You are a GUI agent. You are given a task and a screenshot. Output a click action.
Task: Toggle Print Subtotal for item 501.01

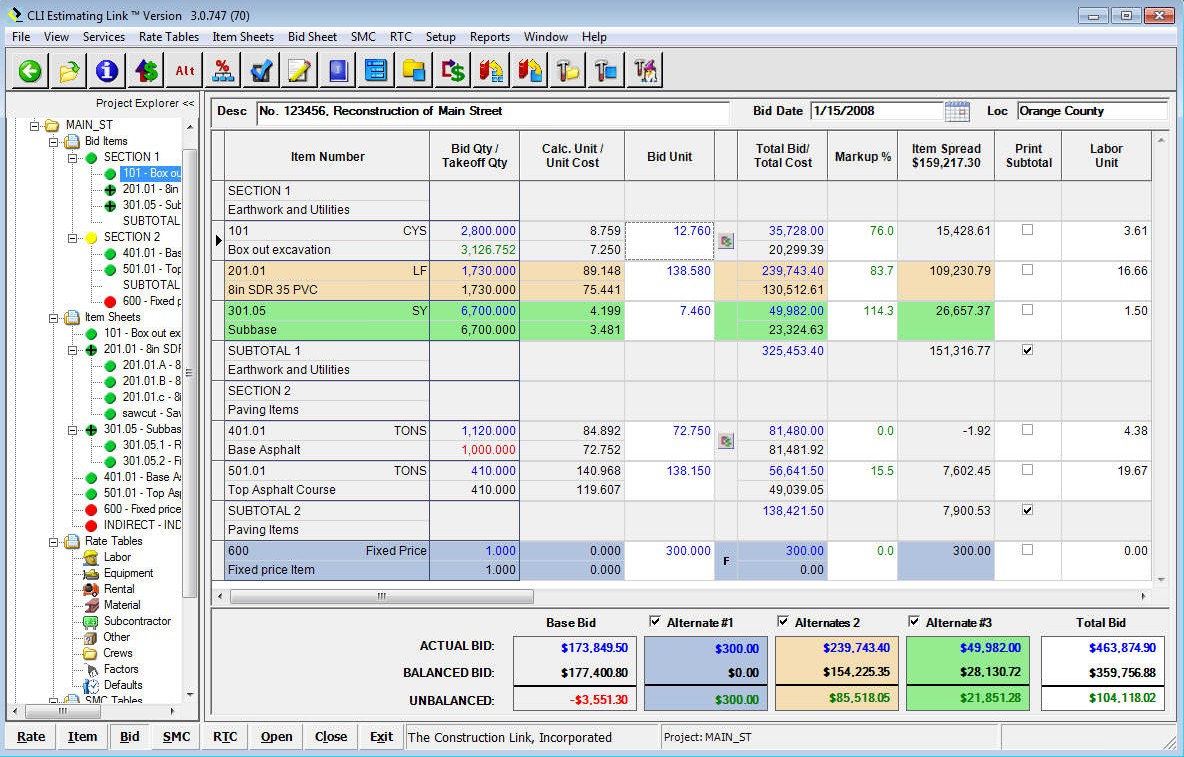[x=1028, y=470]
